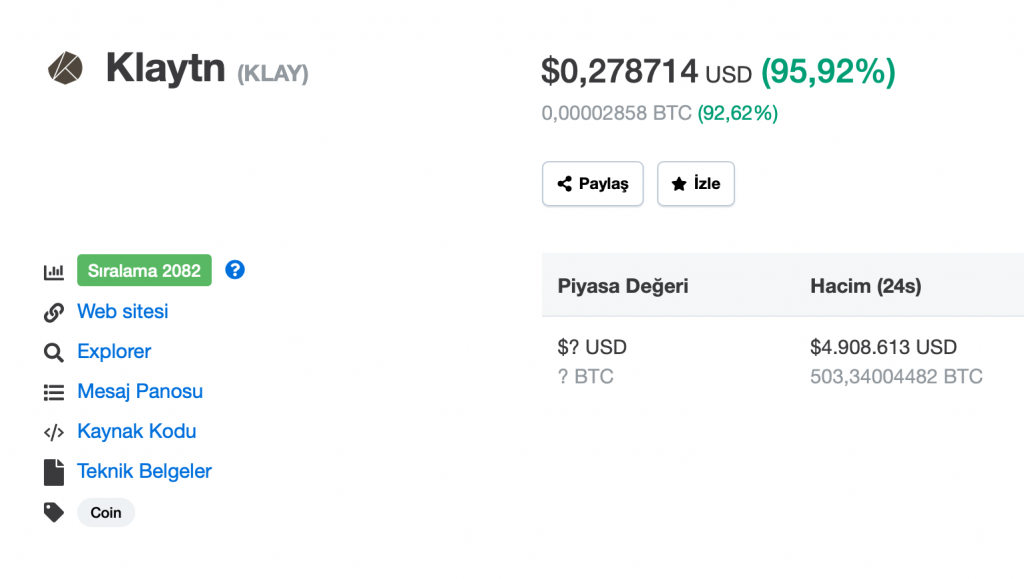Open the Mesaj Panosu link

[140, 392]
